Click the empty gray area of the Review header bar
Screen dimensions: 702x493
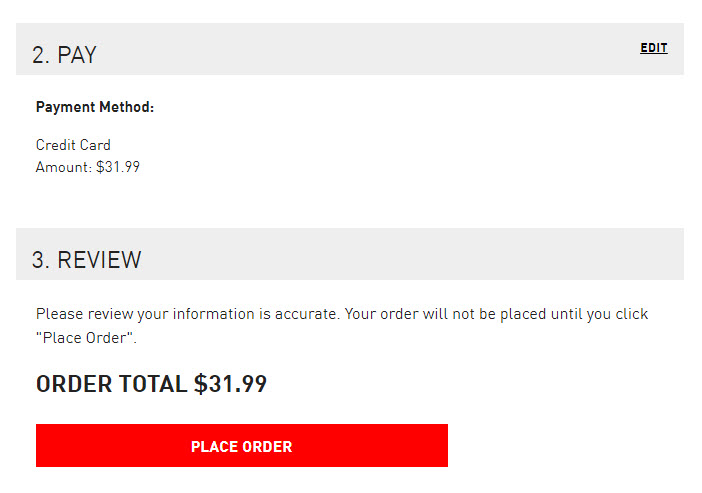click(403, 254)
